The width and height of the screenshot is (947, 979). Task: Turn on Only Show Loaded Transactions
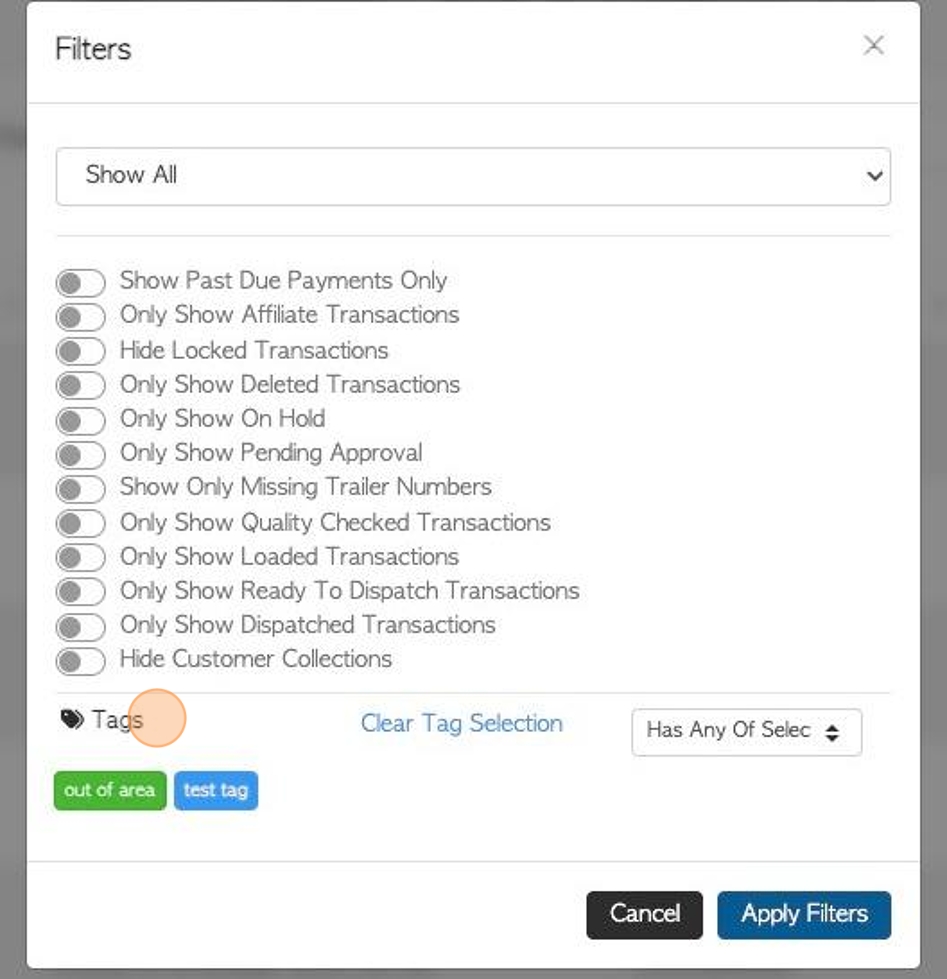pyautogui.click(x=80, y=558)
